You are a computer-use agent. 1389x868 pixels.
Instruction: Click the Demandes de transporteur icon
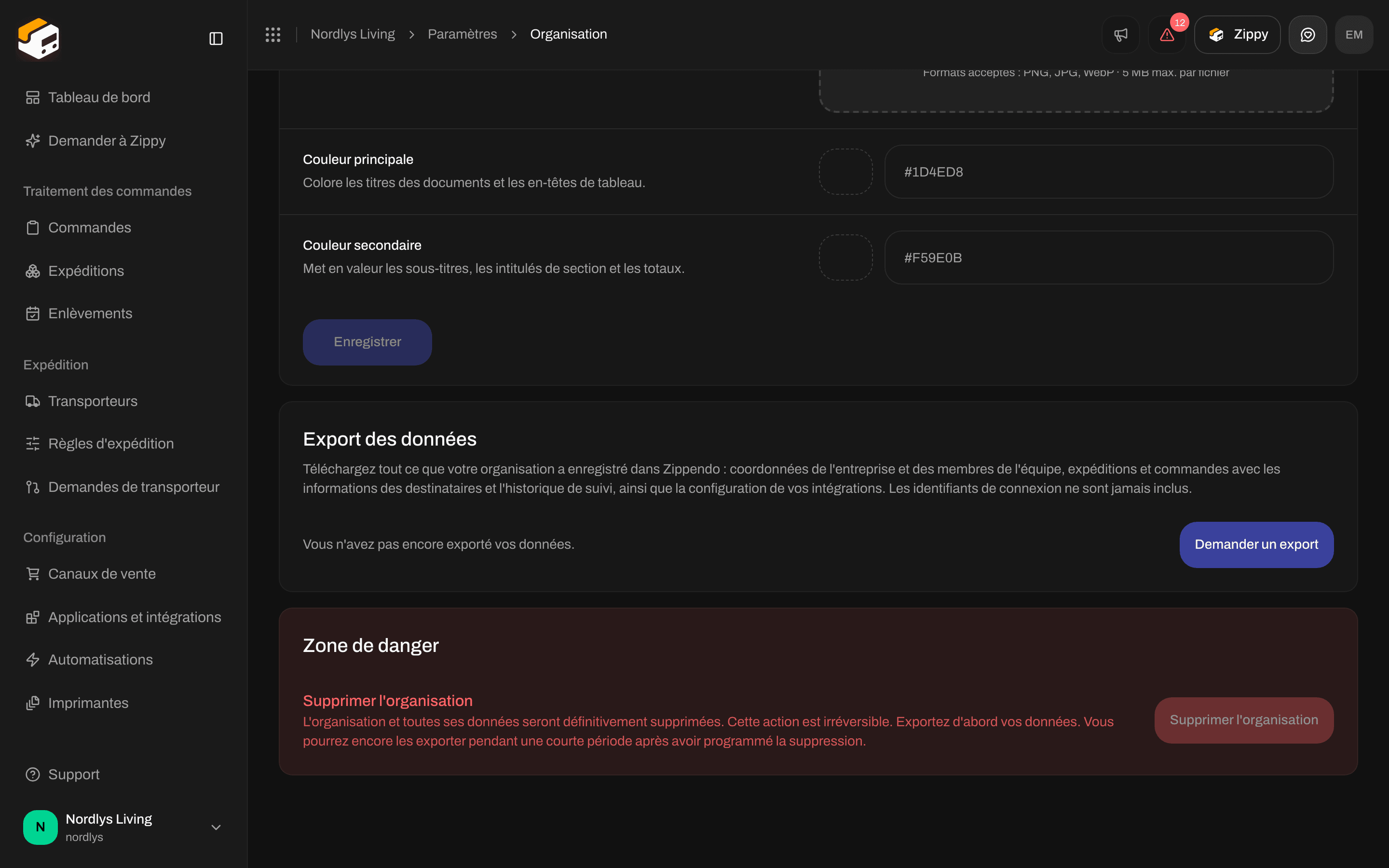(x=33, y=487)
